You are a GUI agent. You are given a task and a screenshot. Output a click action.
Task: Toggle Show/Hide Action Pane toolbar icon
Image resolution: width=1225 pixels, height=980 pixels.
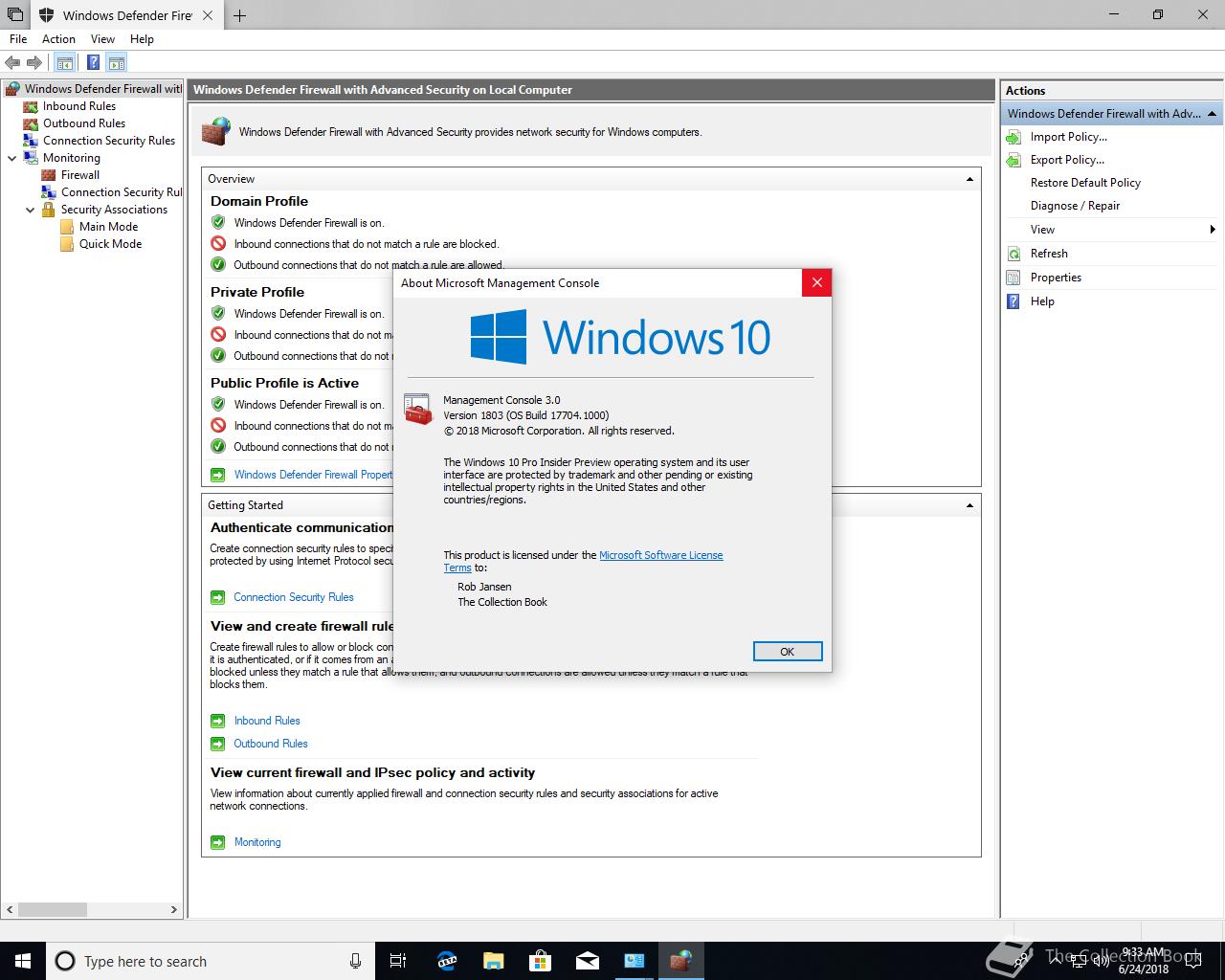(117, 63)
